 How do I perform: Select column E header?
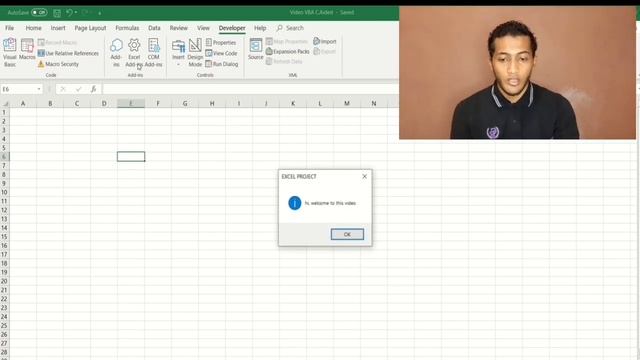point(131,104)
